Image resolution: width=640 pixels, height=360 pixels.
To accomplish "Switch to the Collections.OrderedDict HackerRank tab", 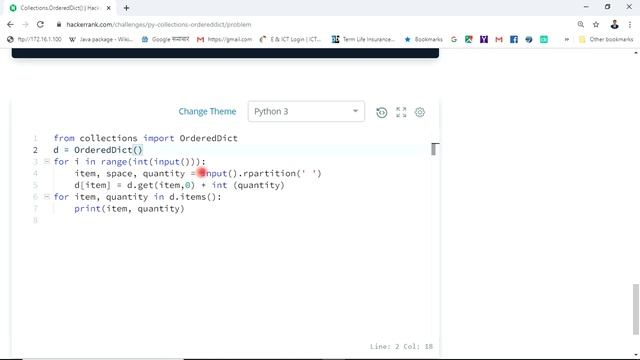I will (x=59, y=8).
